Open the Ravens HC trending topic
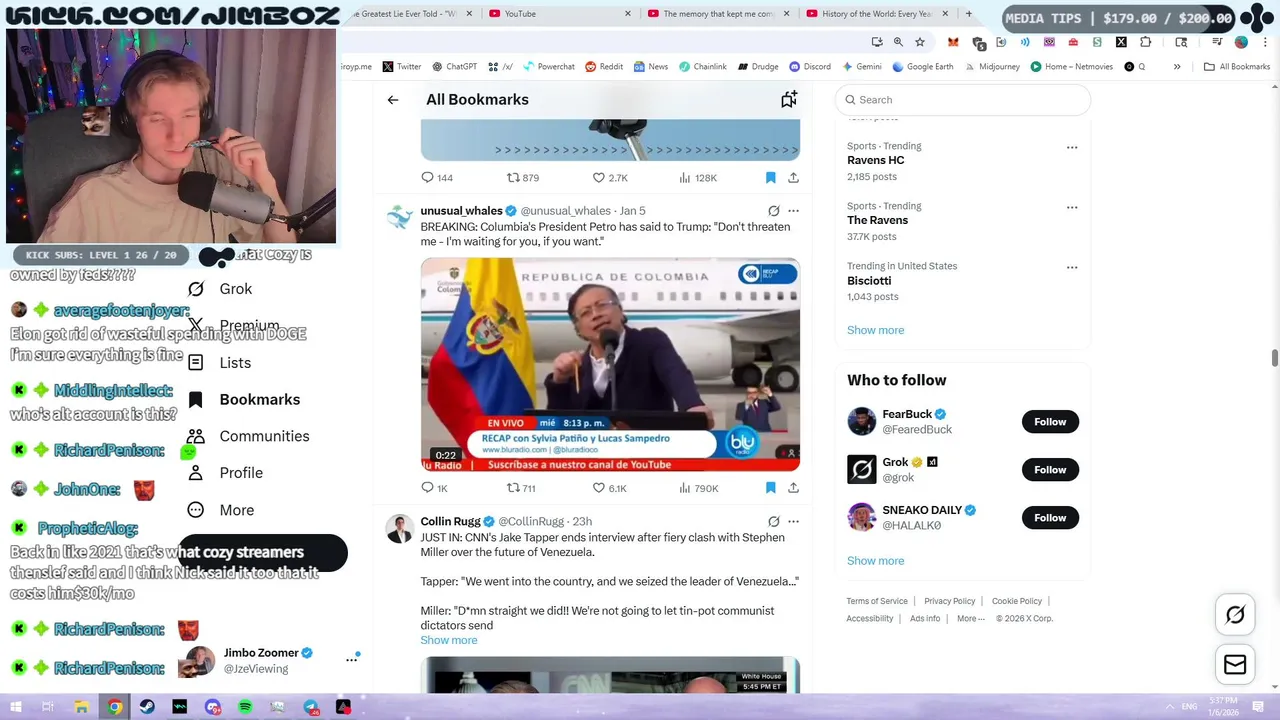Viewport: 1280px width, 720px height. [875, 160]
